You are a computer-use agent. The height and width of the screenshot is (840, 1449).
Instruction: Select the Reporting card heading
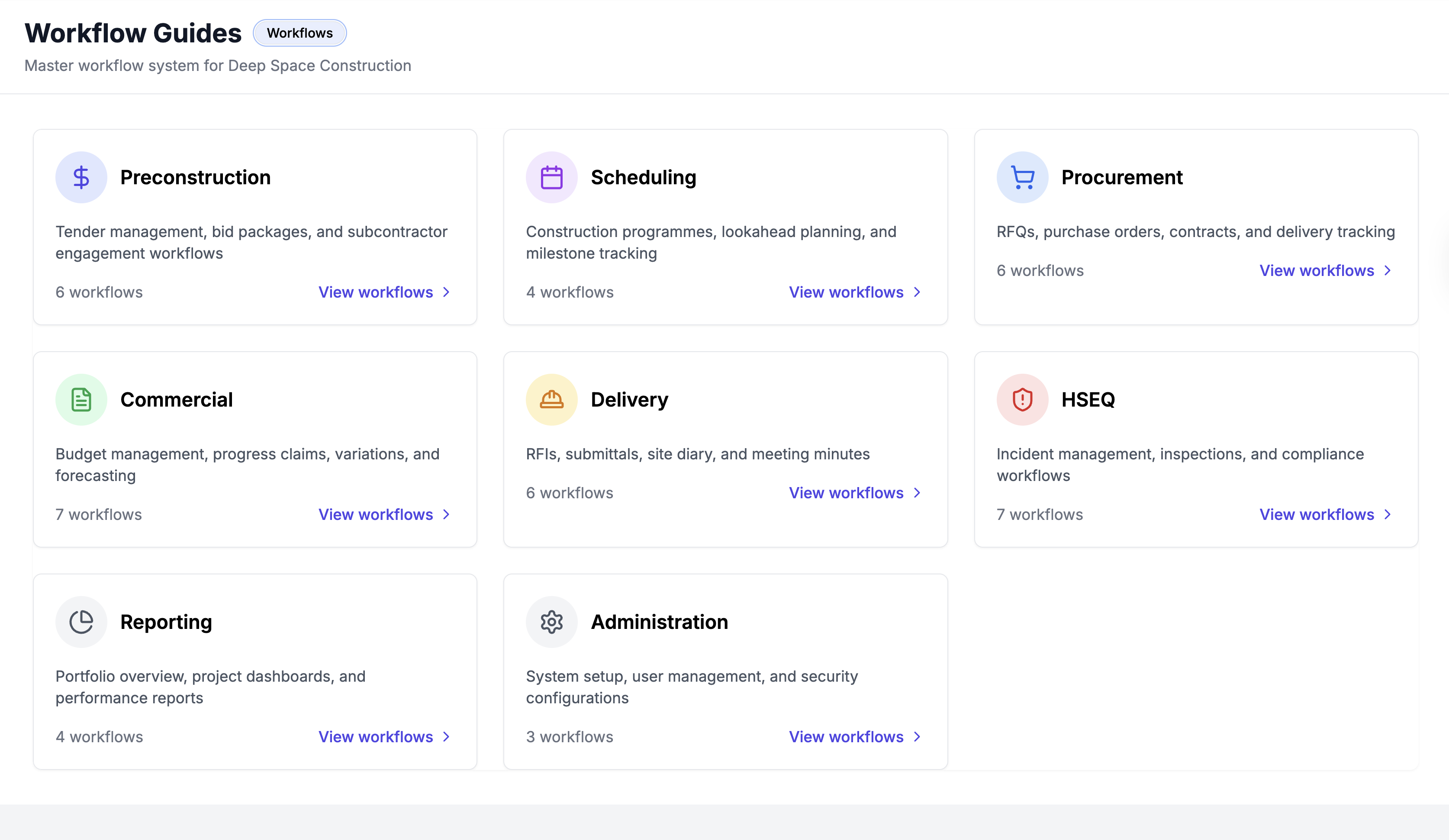click(x=166, y=622)
